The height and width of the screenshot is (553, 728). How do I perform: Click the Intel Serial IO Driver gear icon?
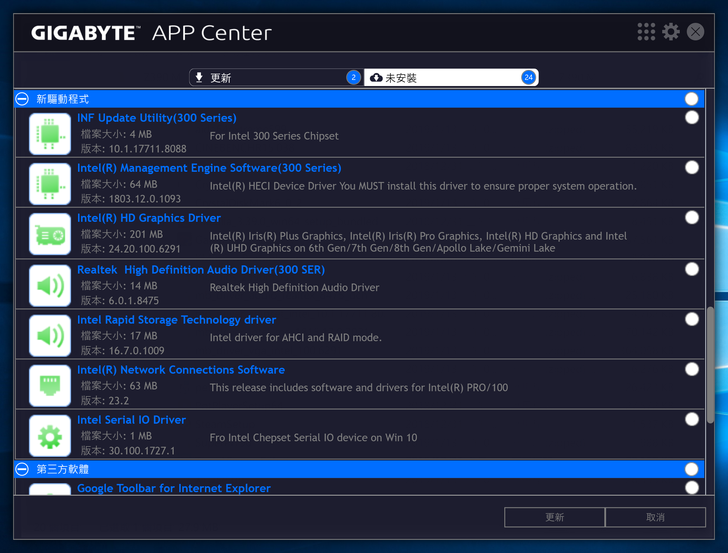(50, 435)
